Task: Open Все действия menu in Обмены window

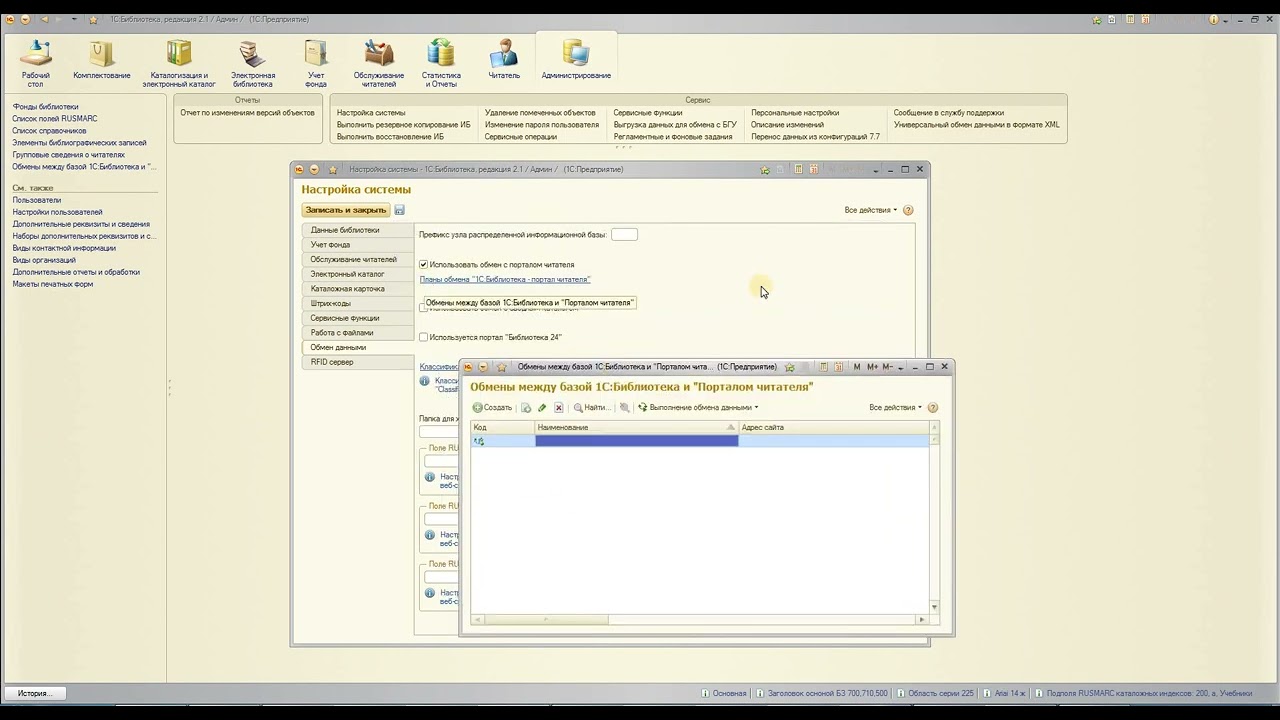Action: (895, 408)
